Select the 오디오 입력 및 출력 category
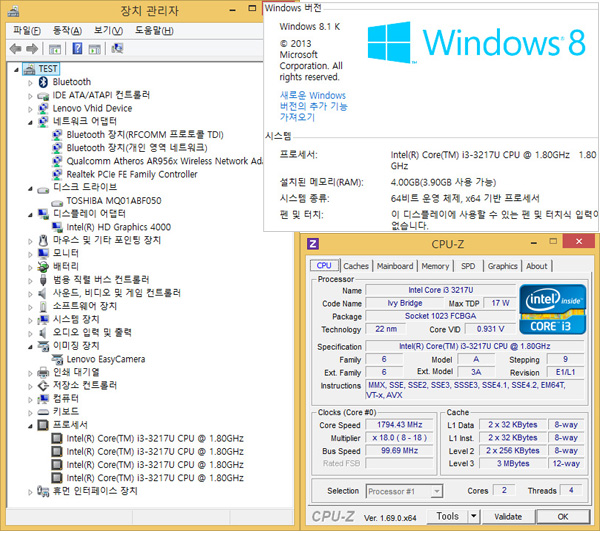Screen dimensions: 600x533 (x=92, y=332)
